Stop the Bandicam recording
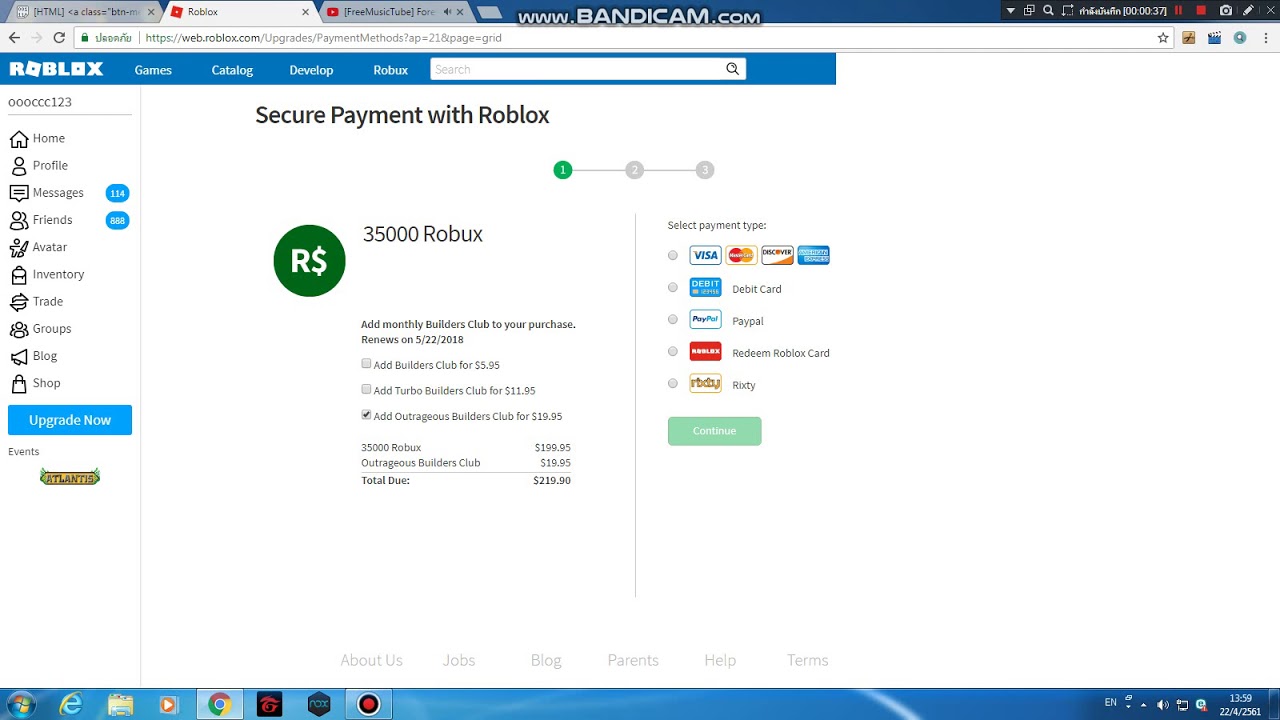Image resolution: width=1280 pixels, height=720 pixels. (x=1201, y=10)
